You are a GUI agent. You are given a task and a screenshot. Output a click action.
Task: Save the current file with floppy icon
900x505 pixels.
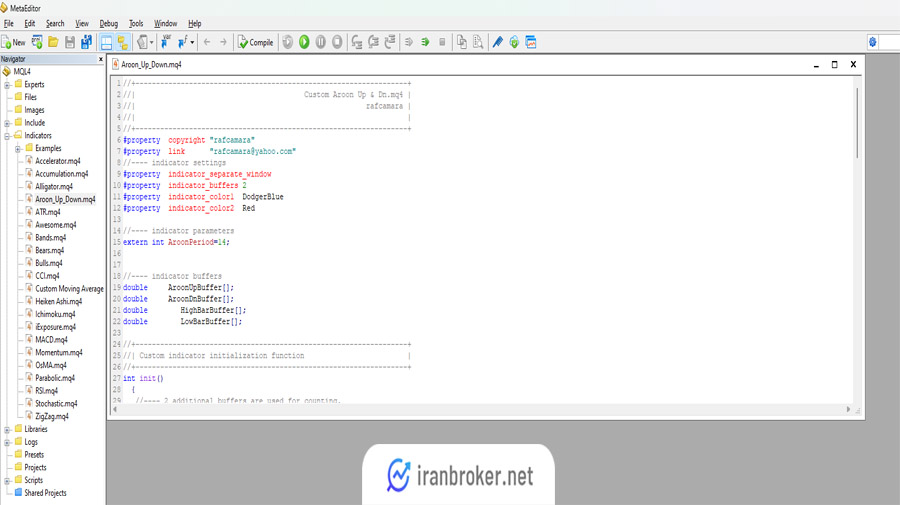tap(70, 42)
